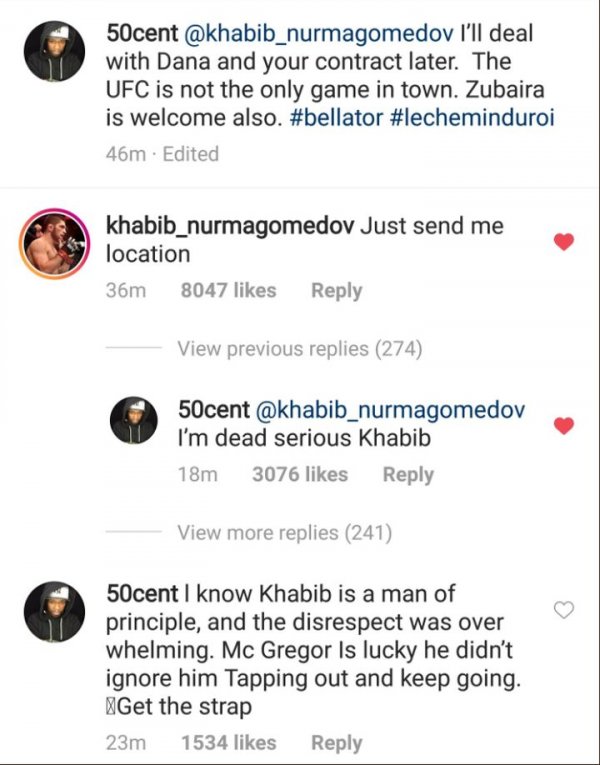600x765 pixels.
Task: Like 50cent's 'man of principle' comment
Action: 564,610
